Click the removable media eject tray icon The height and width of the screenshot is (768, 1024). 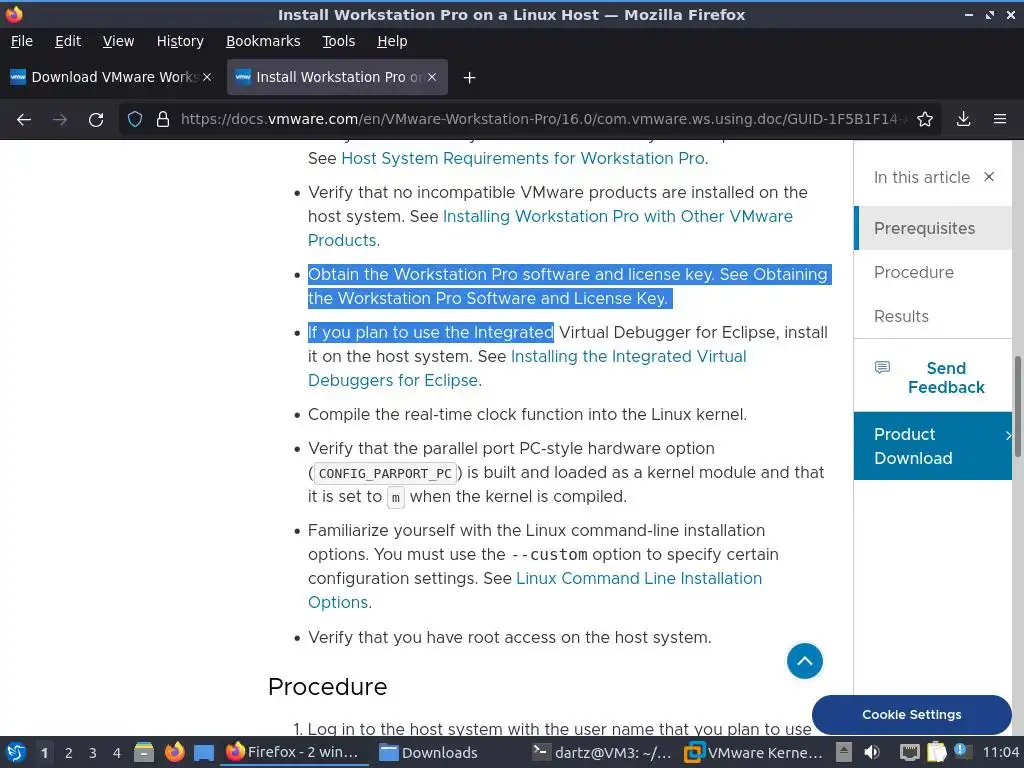click(844, 752)
